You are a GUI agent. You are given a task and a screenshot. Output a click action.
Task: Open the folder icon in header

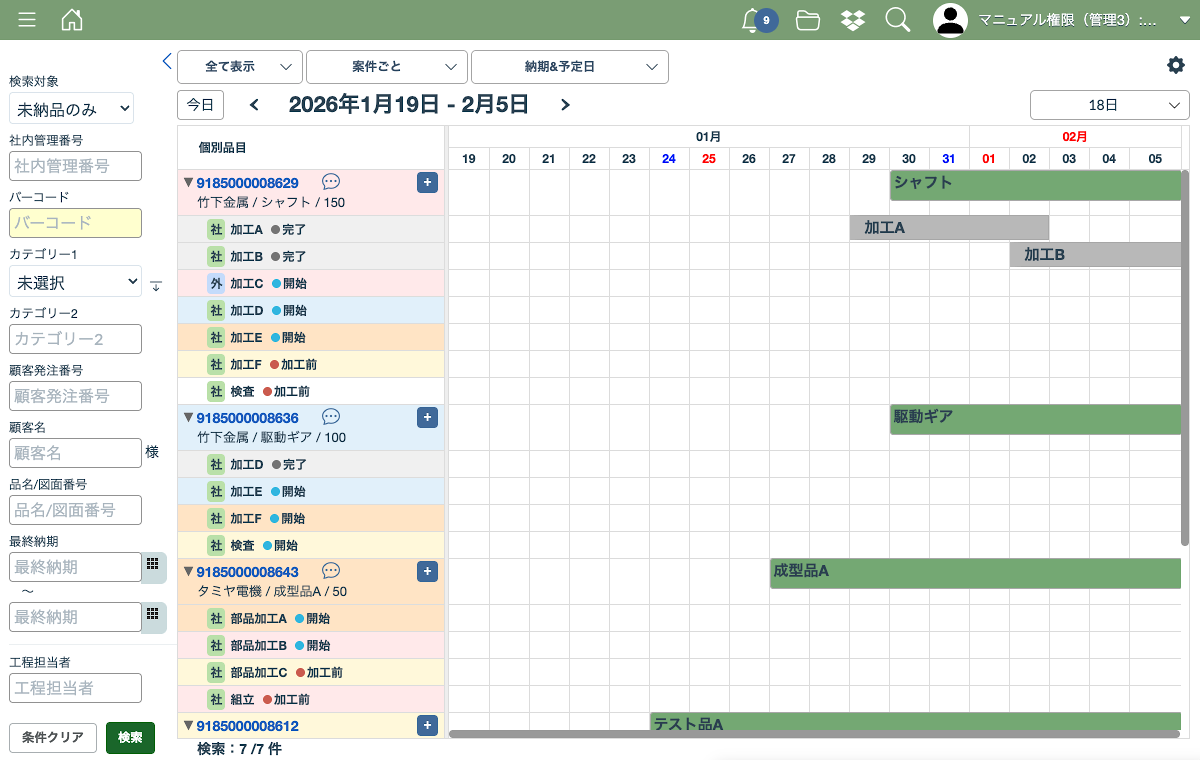pos(808,20)
